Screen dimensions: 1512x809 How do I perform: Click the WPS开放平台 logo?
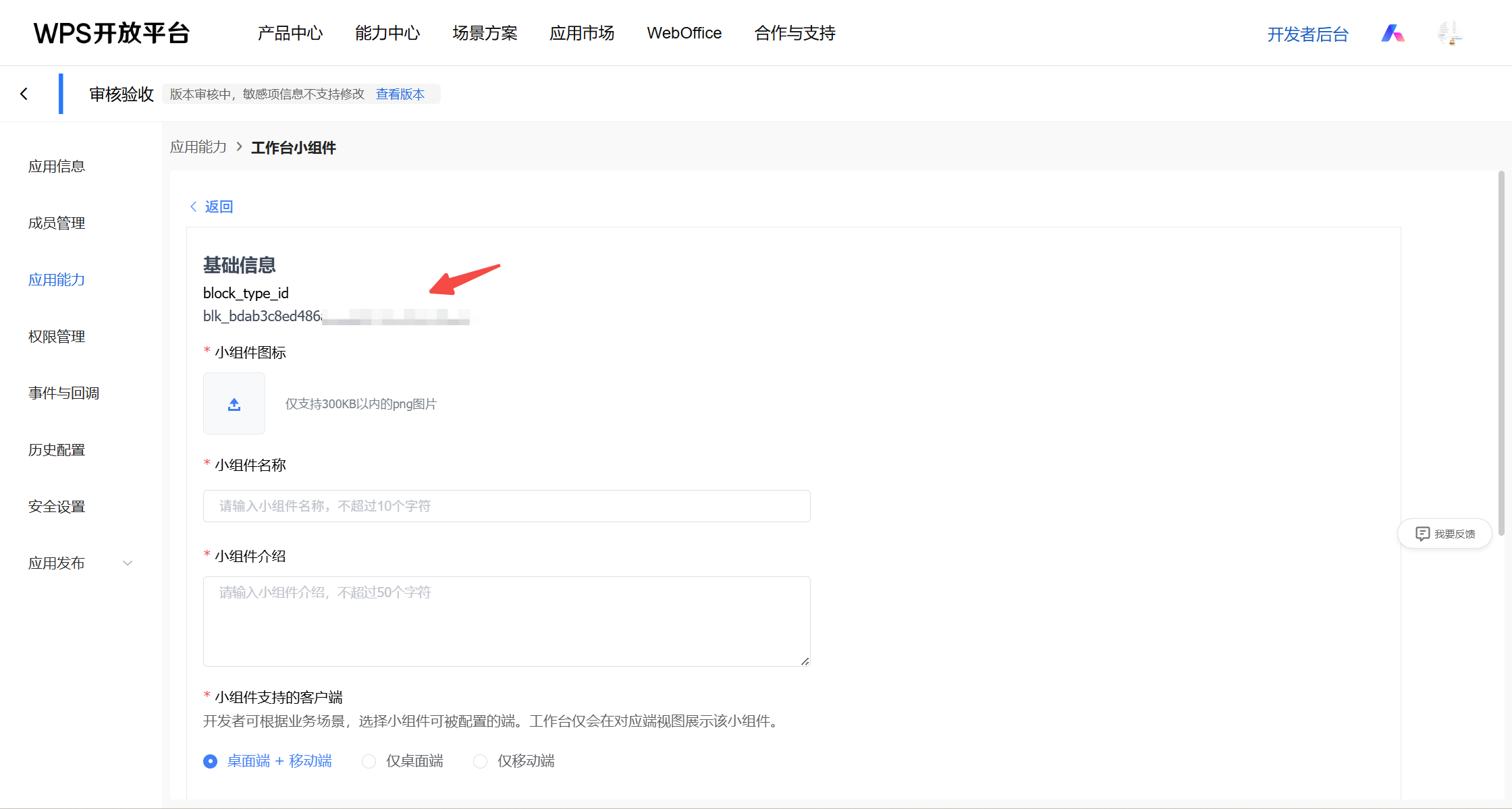(x=112, y=33)
